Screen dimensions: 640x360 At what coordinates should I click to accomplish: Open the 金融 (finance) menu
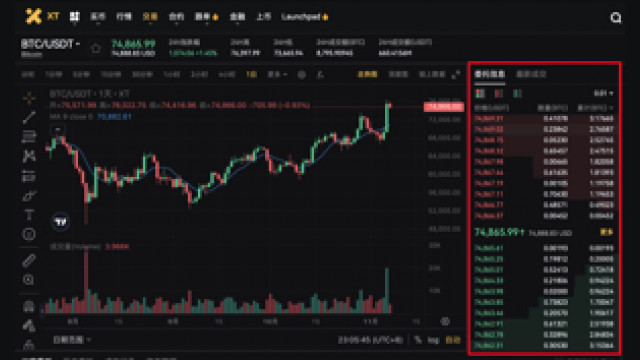(x=237, y=17)
